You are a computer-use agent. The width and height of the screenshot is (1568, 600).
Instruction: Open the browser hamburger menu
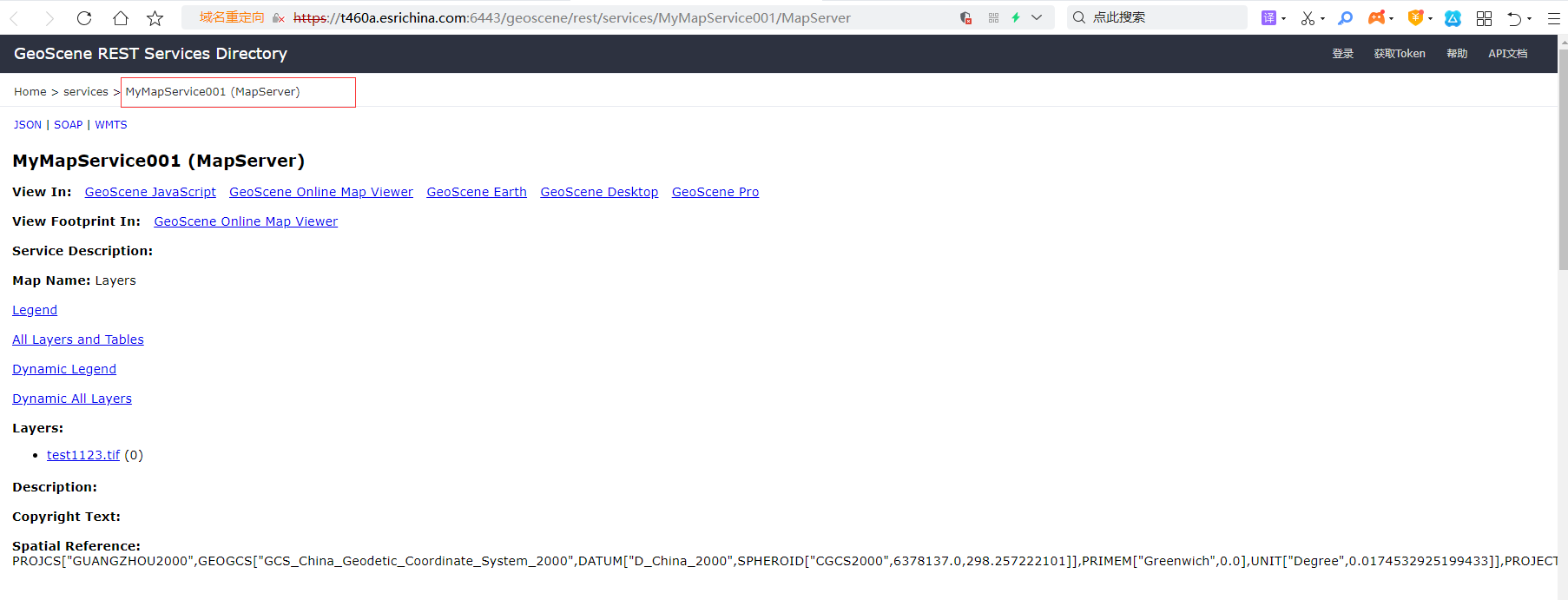coord(1553,18)
